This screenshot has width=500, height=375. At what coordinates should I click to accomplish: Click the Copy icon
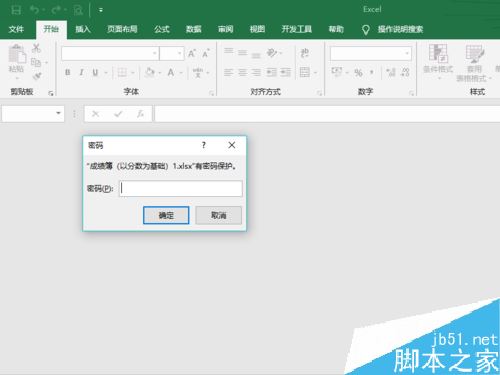click(36, 62)
